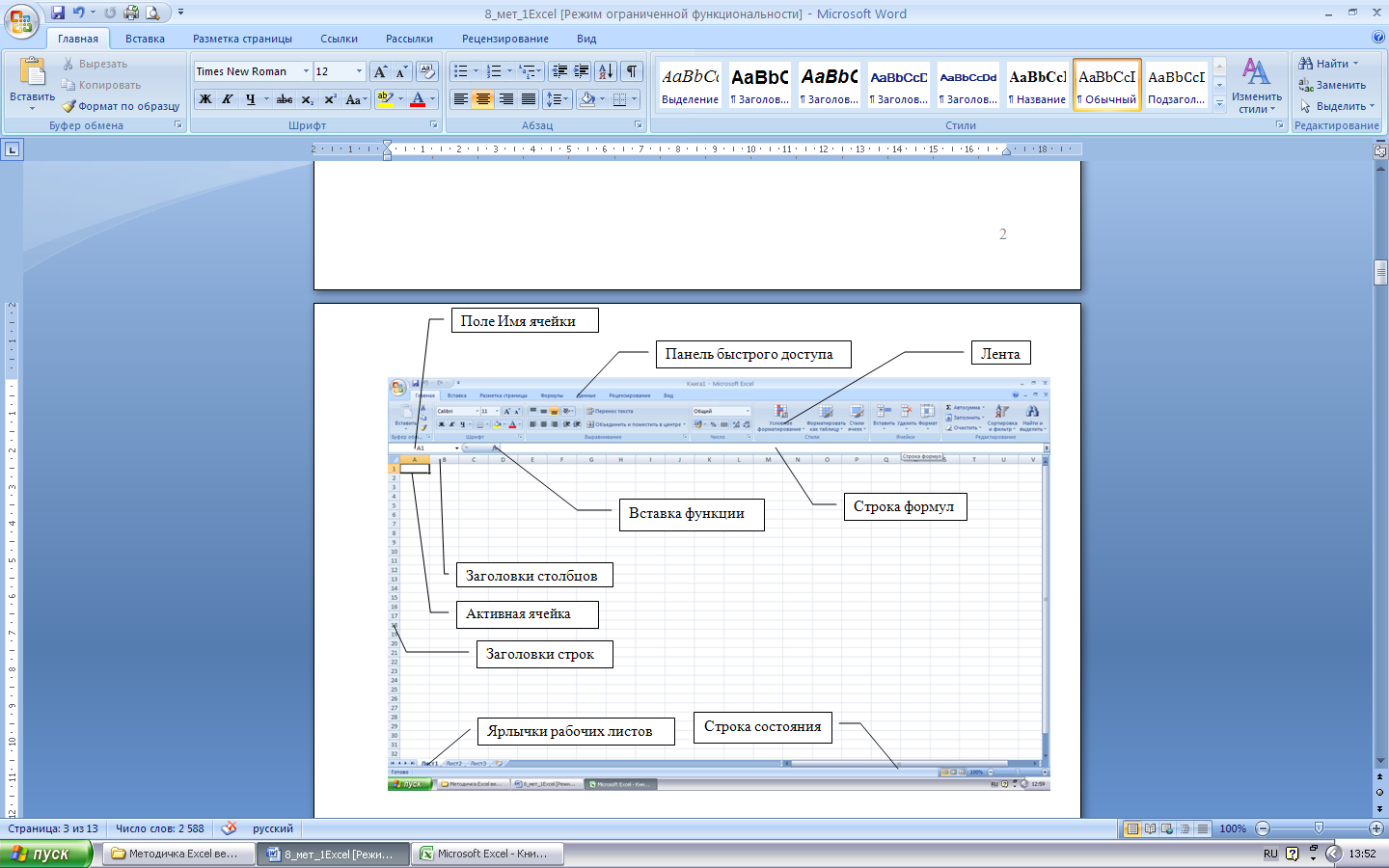Viewport: 1389px width, 868px height.
Task: Switch to Web Layout view
Action: point(1167,828)
